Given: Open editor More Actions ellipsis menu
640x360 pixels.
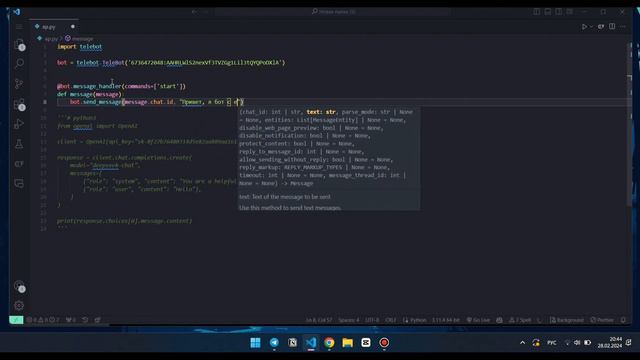Looking at the screenshot, I should [622, 27].
